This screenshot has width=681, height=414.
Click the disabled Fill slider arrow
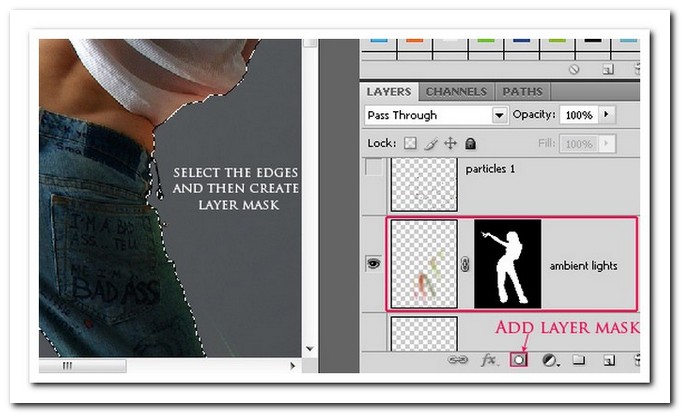pyautogui.click(x=606, y=143)
